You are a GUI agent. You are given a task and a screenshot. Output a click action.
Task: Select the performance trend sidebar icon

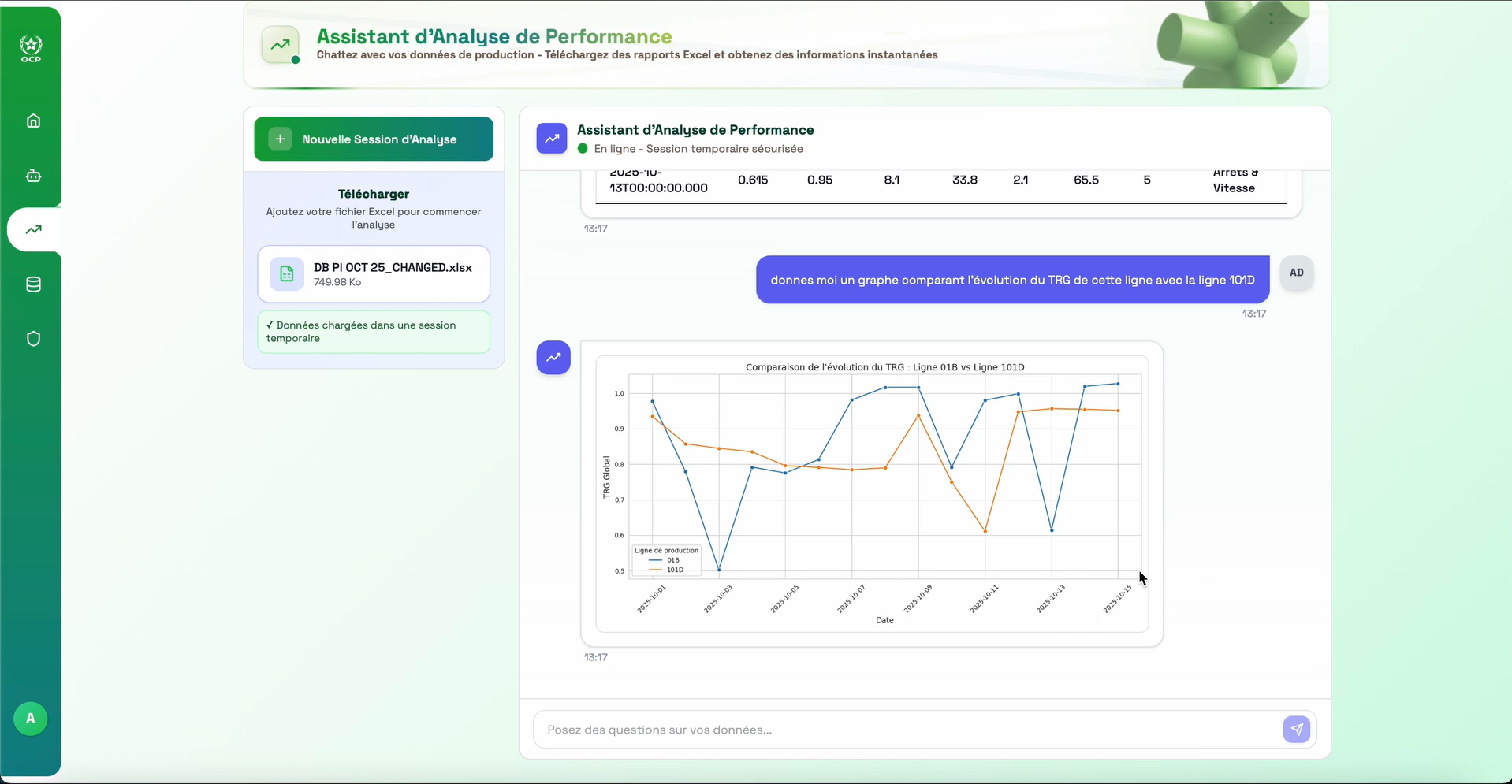pos(33,230)
